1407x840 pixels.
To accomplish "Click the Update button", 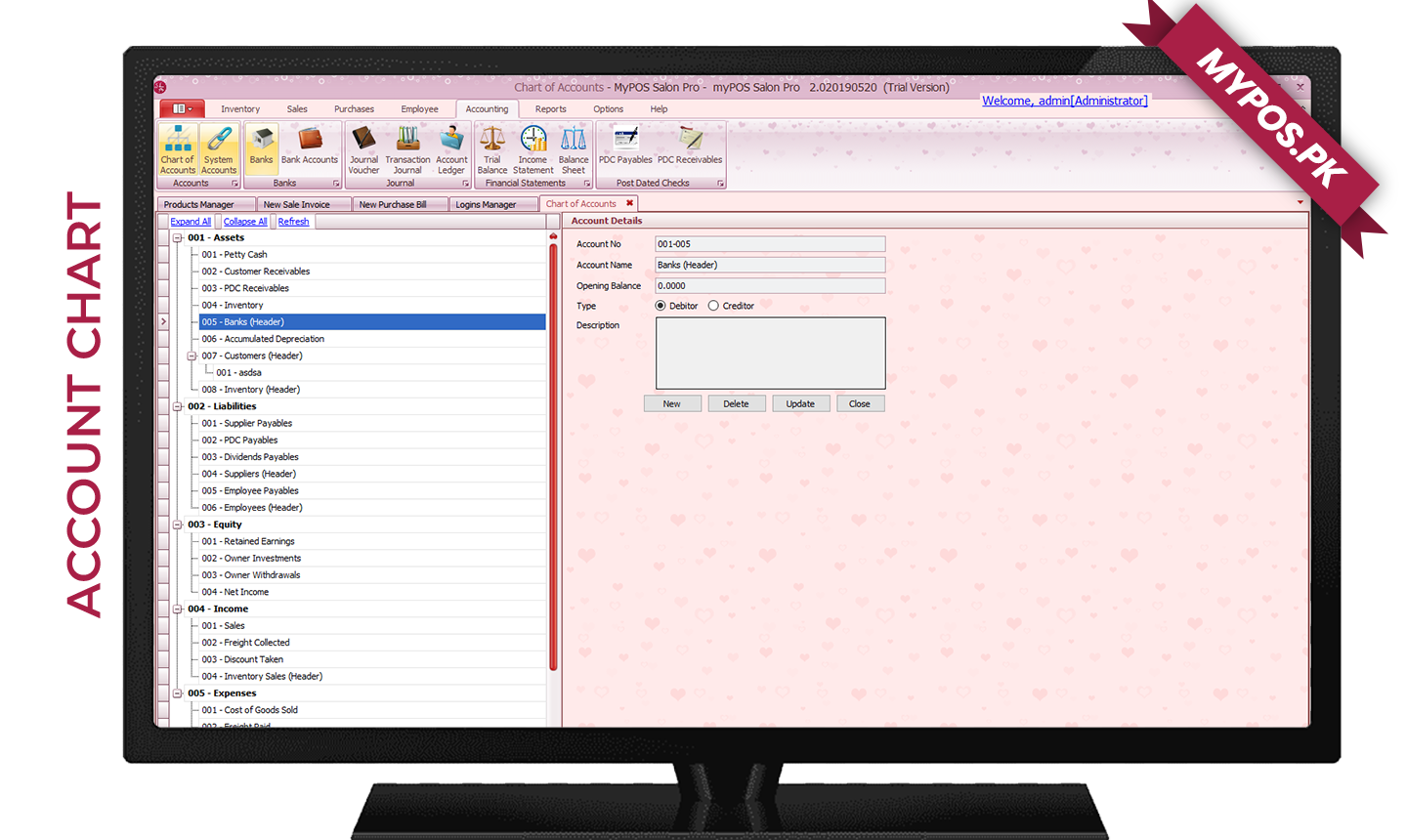I will pyautogui.click(x=800, y=403).
